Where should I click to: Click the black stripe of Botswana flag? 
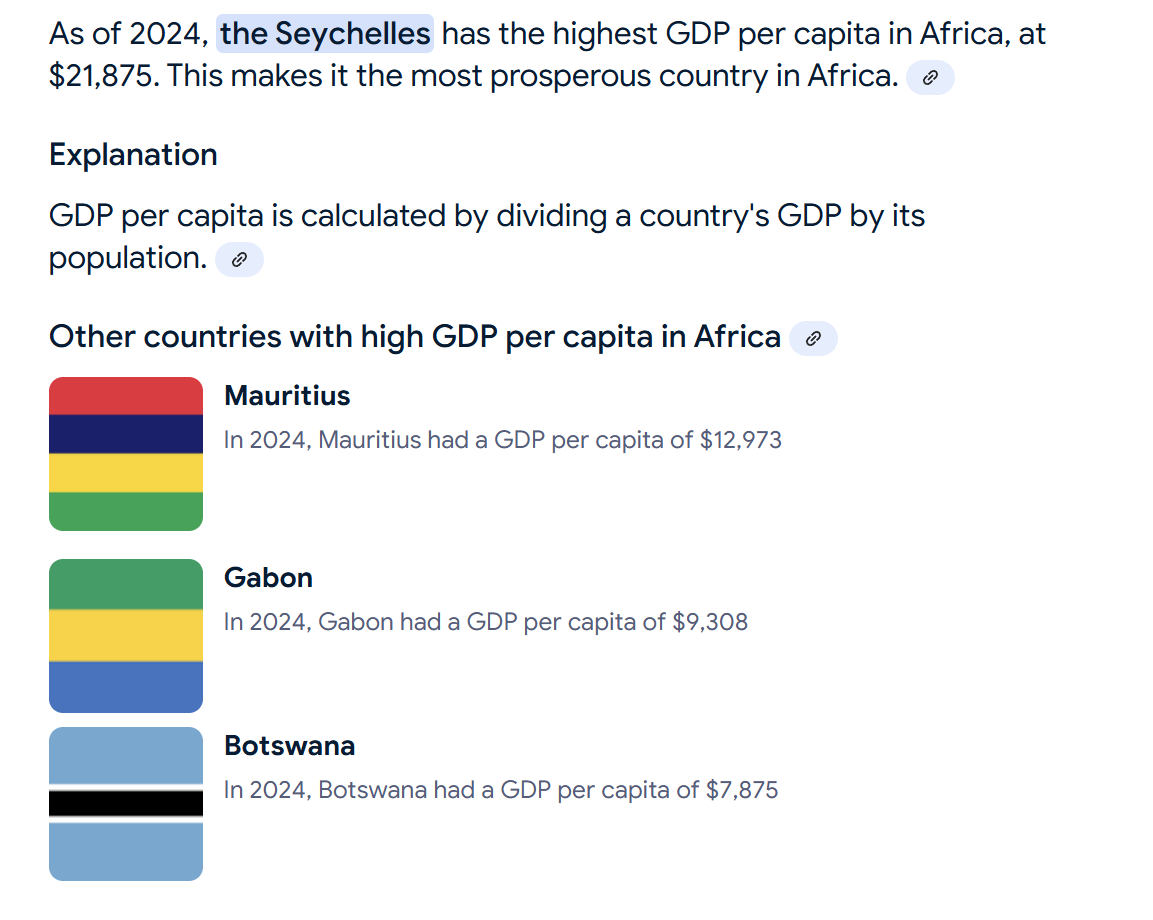(126, 803)
